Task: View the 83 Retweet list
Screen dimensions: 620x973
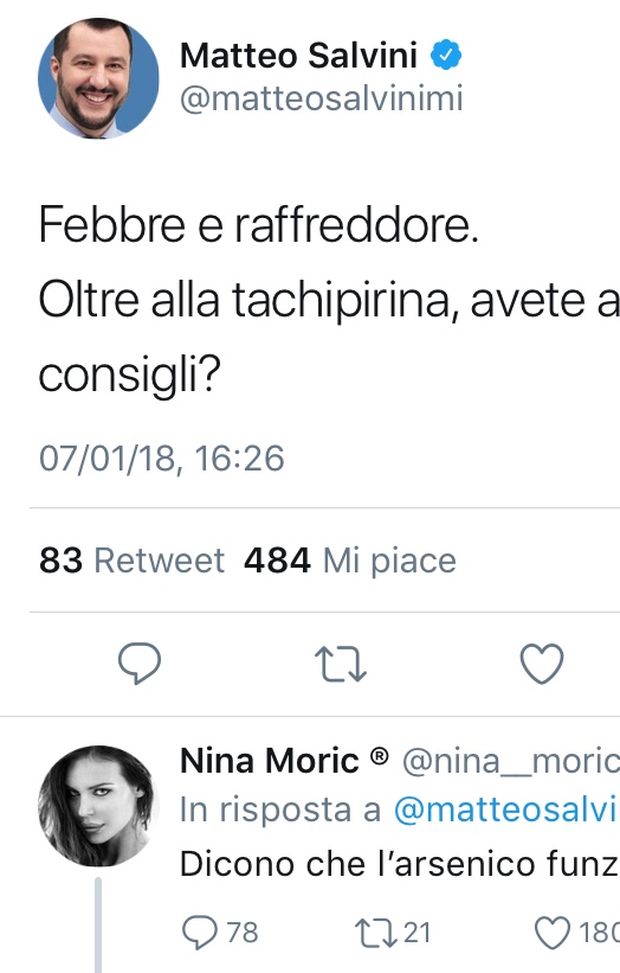Action: [132, 560]
